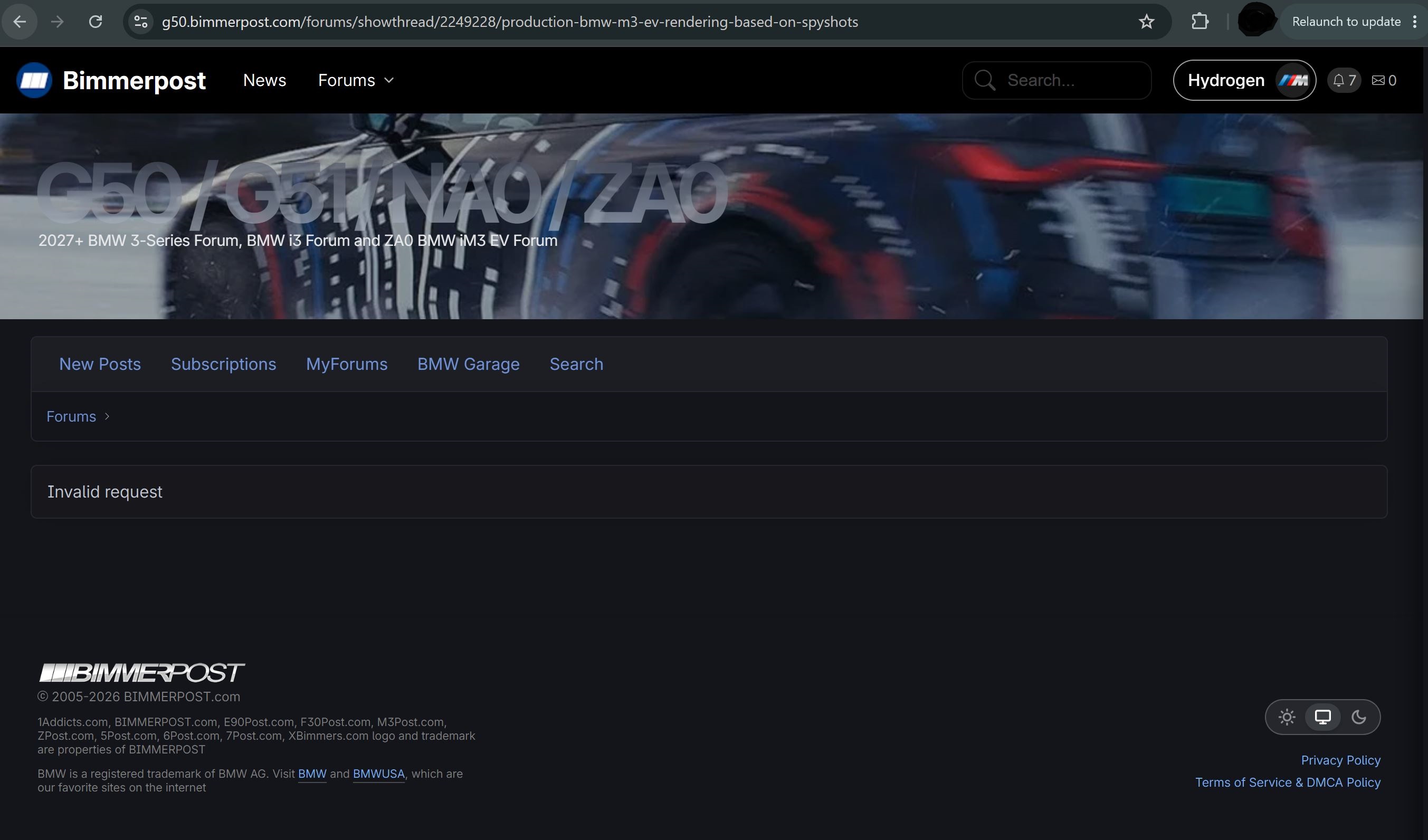Open the Subscriptions tab

click(223, 364)
